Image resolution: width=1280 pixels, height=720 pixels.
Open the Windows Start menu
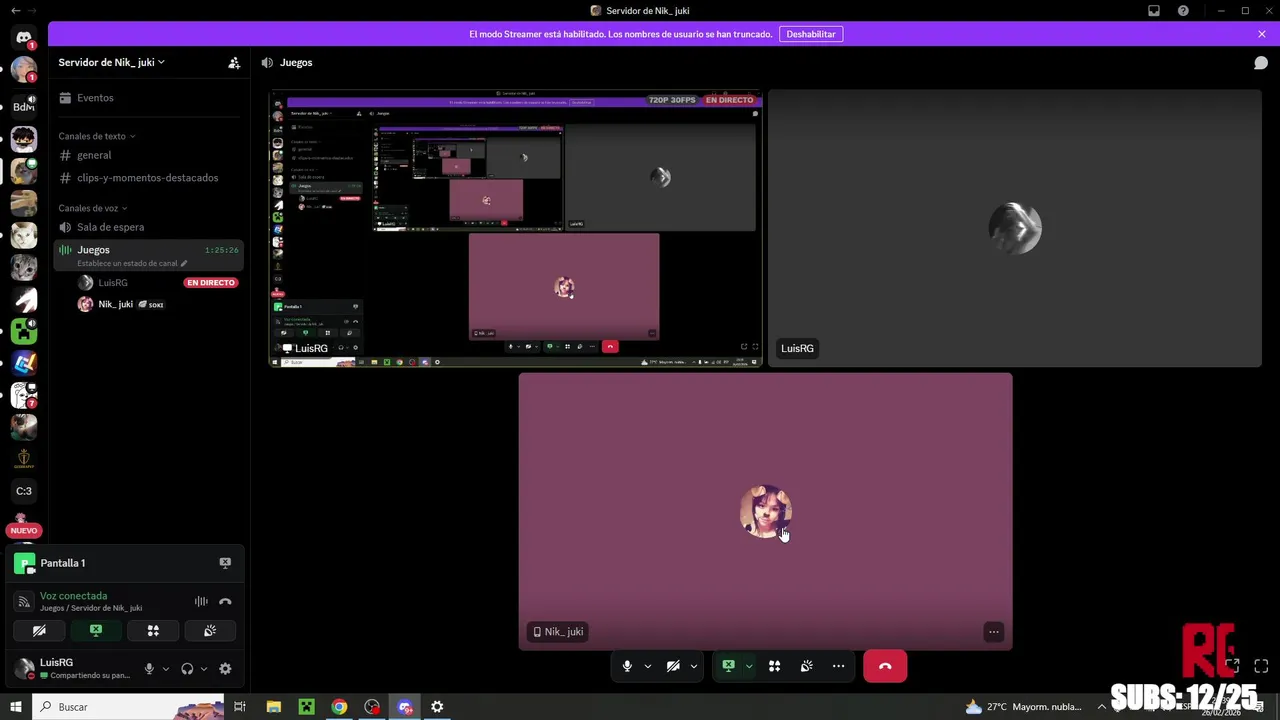[x=15, y=707]
